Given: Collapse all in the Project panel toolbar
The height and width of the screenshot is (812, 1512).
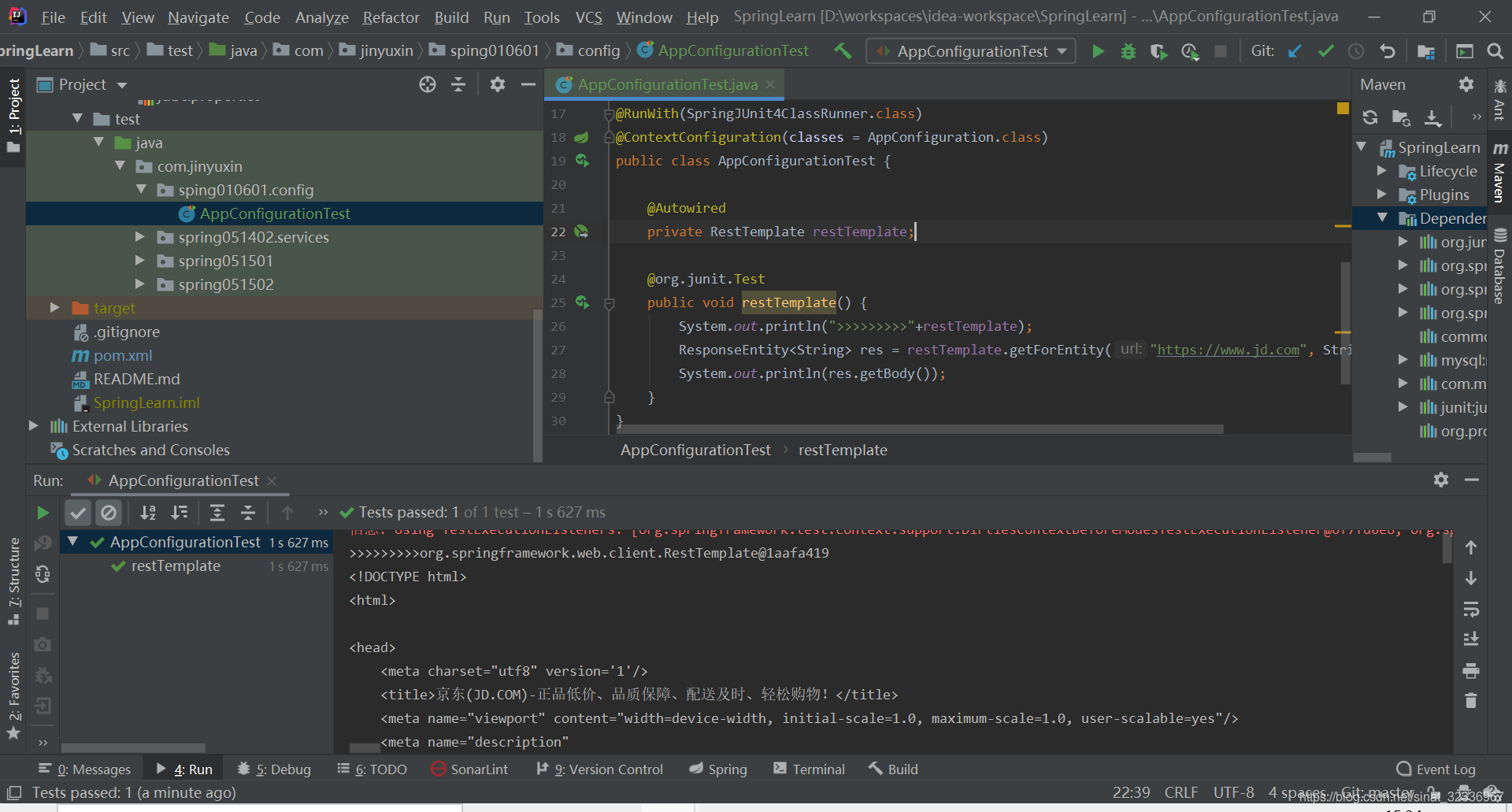Looking at the screenshot, I should (458, 84).
